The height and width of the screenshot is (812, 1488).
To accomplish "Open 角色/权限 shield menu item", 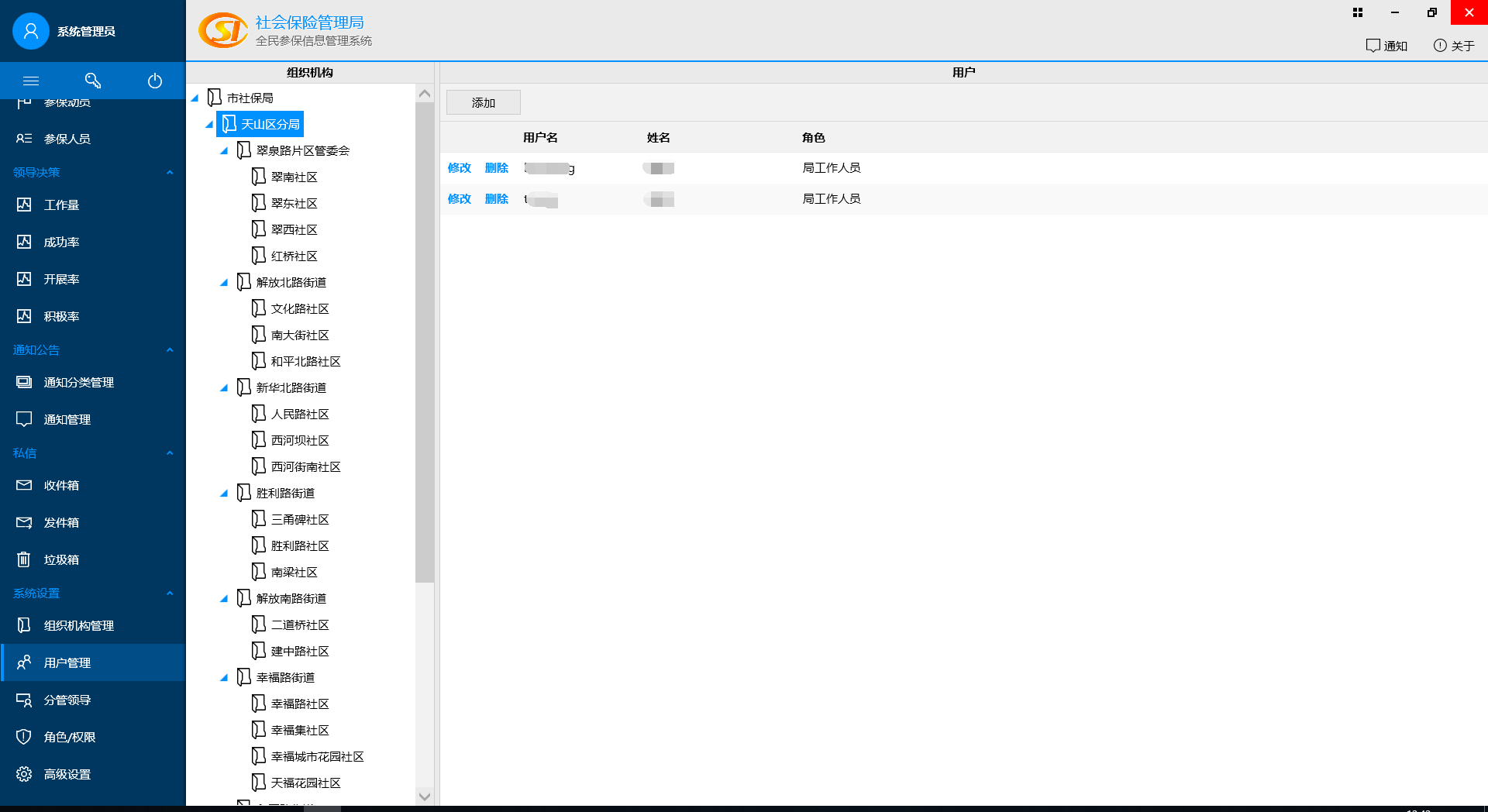I will pos(69,737).
